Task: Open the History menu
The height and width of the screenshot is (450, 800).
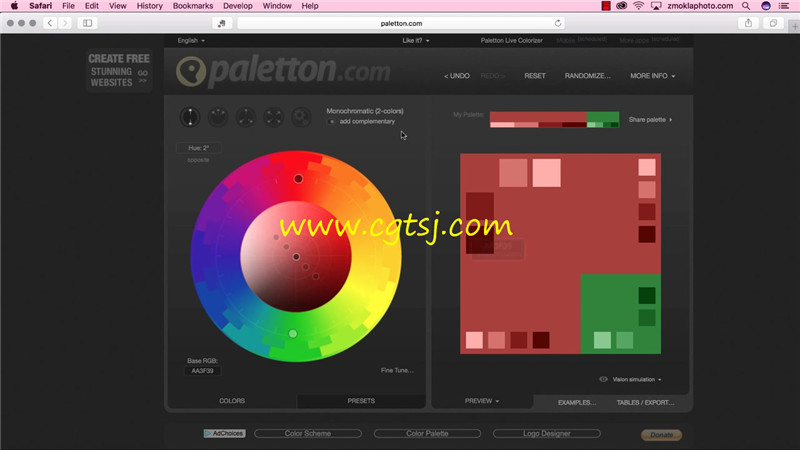Action: [149, 6]
